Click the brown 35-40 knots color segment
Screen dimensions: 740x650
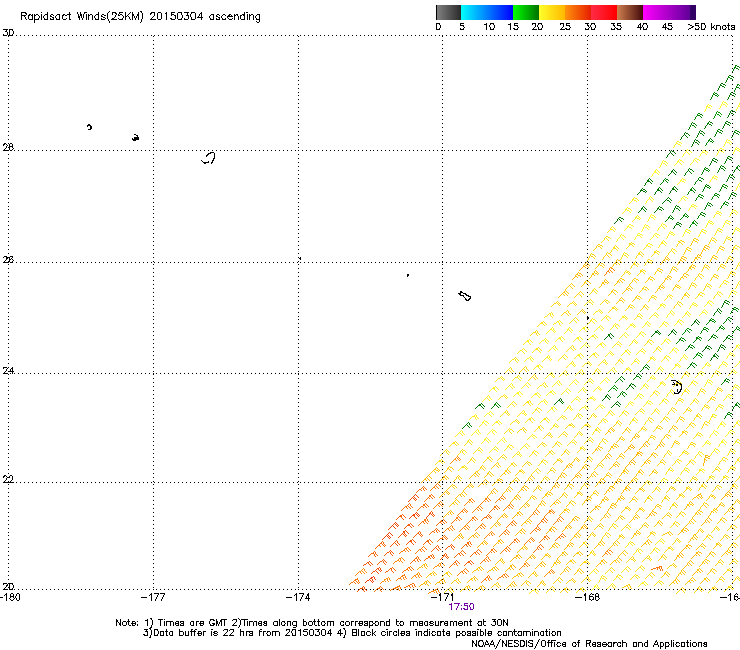[x=630, y=12]
